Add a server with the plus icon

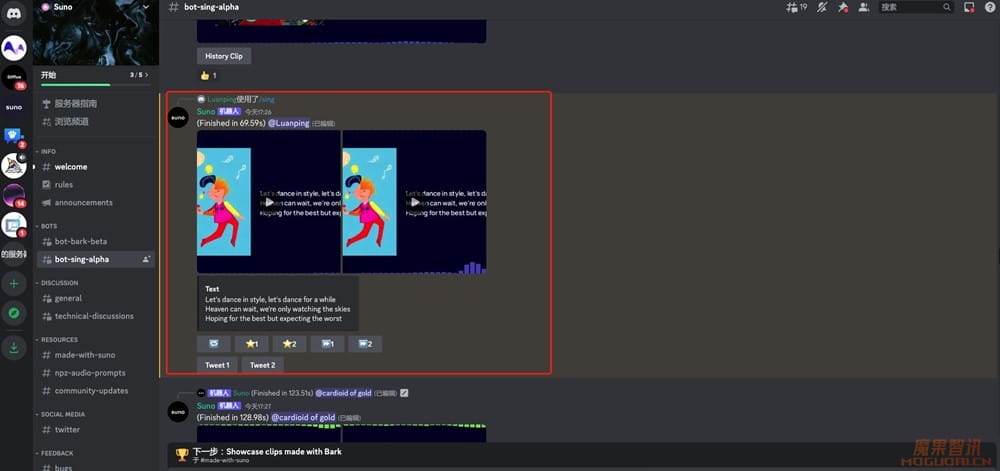click(x=13, y=284)
